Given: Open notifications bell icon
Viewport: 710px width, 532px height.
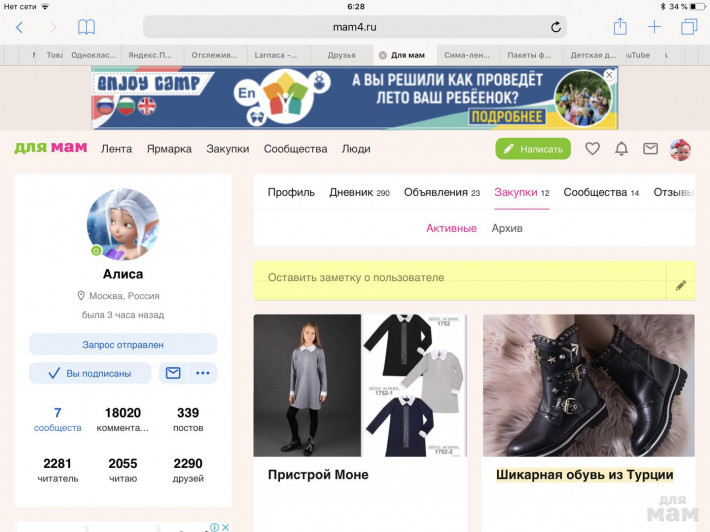Looking at the screenshot, I should tap(621, 149).
